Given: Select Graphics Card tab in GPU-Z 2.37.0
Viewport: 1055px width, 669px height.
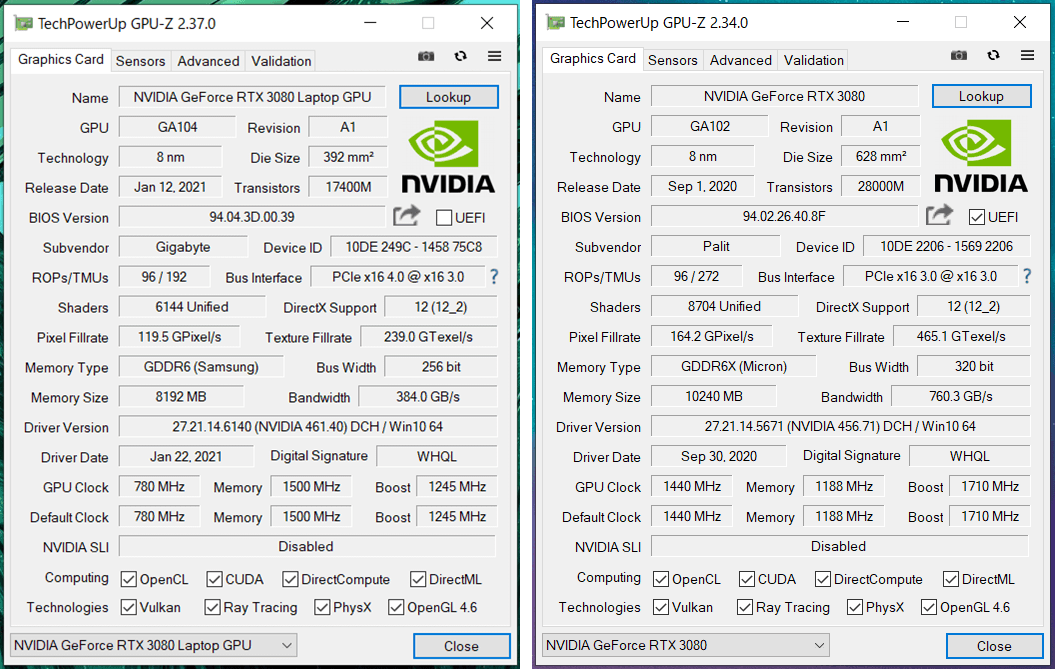Looking at the screenshot, I should [x=61, y=59].
